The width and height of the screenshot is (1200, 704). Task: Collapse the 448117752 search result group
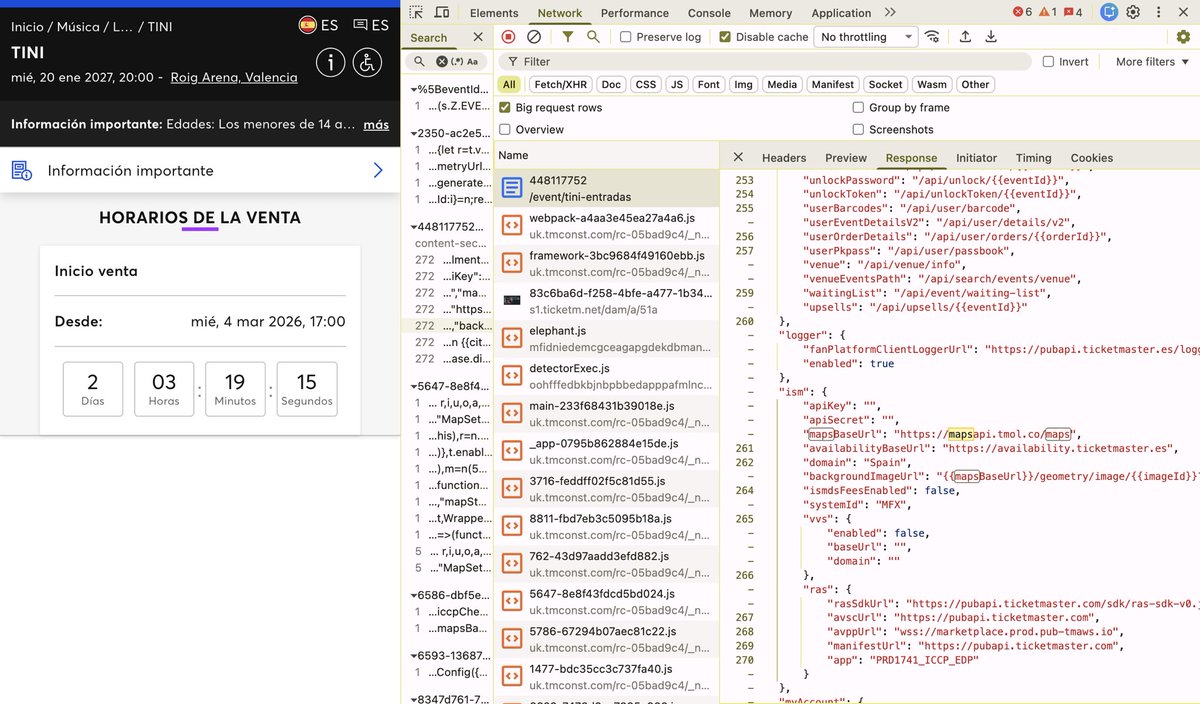(x=413, y=227)
